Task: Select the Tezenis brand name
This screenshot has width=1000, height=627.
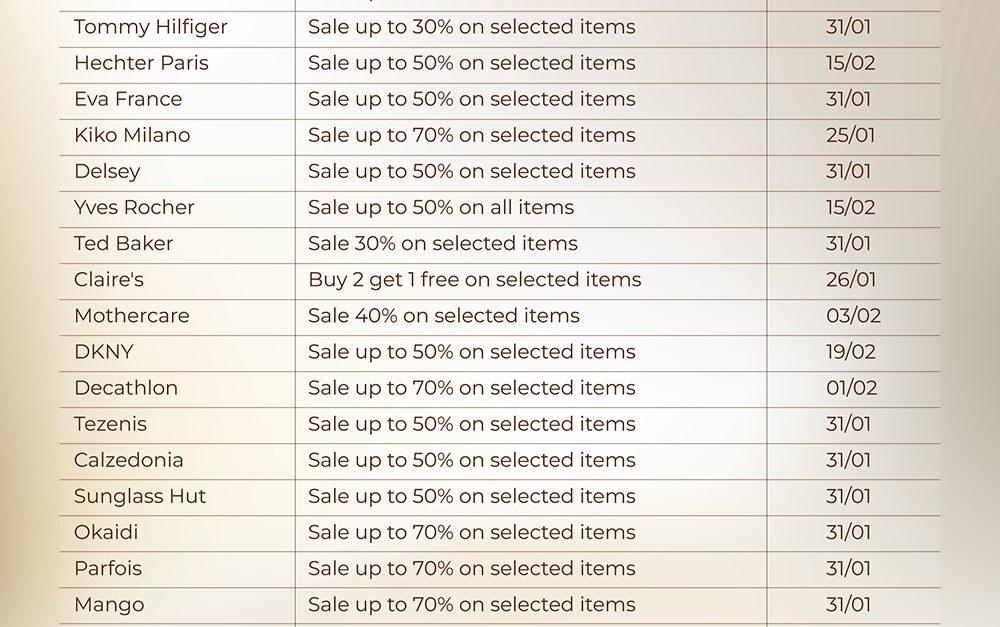Action: (x=110, y=423)
